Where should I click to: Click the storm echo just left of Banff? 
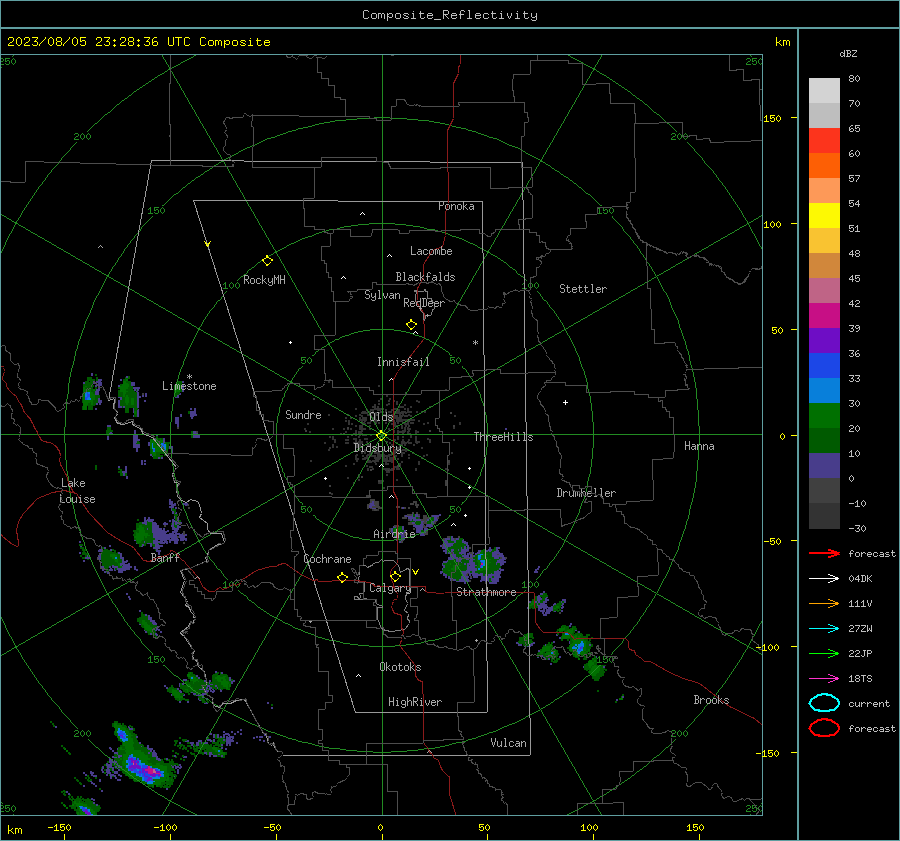pos(114,559)
